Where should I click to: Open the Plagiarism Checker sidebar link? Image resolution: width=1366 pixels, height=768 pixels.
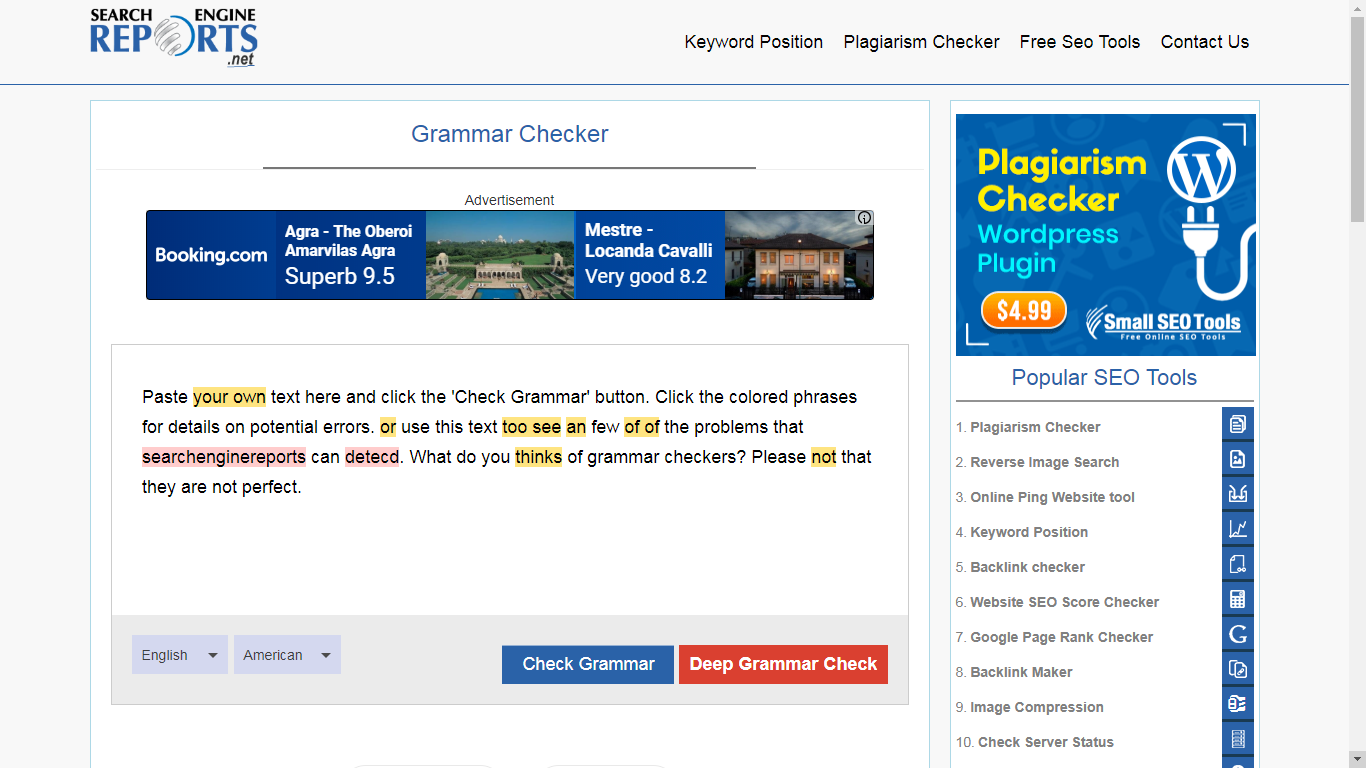[1035, 427]
